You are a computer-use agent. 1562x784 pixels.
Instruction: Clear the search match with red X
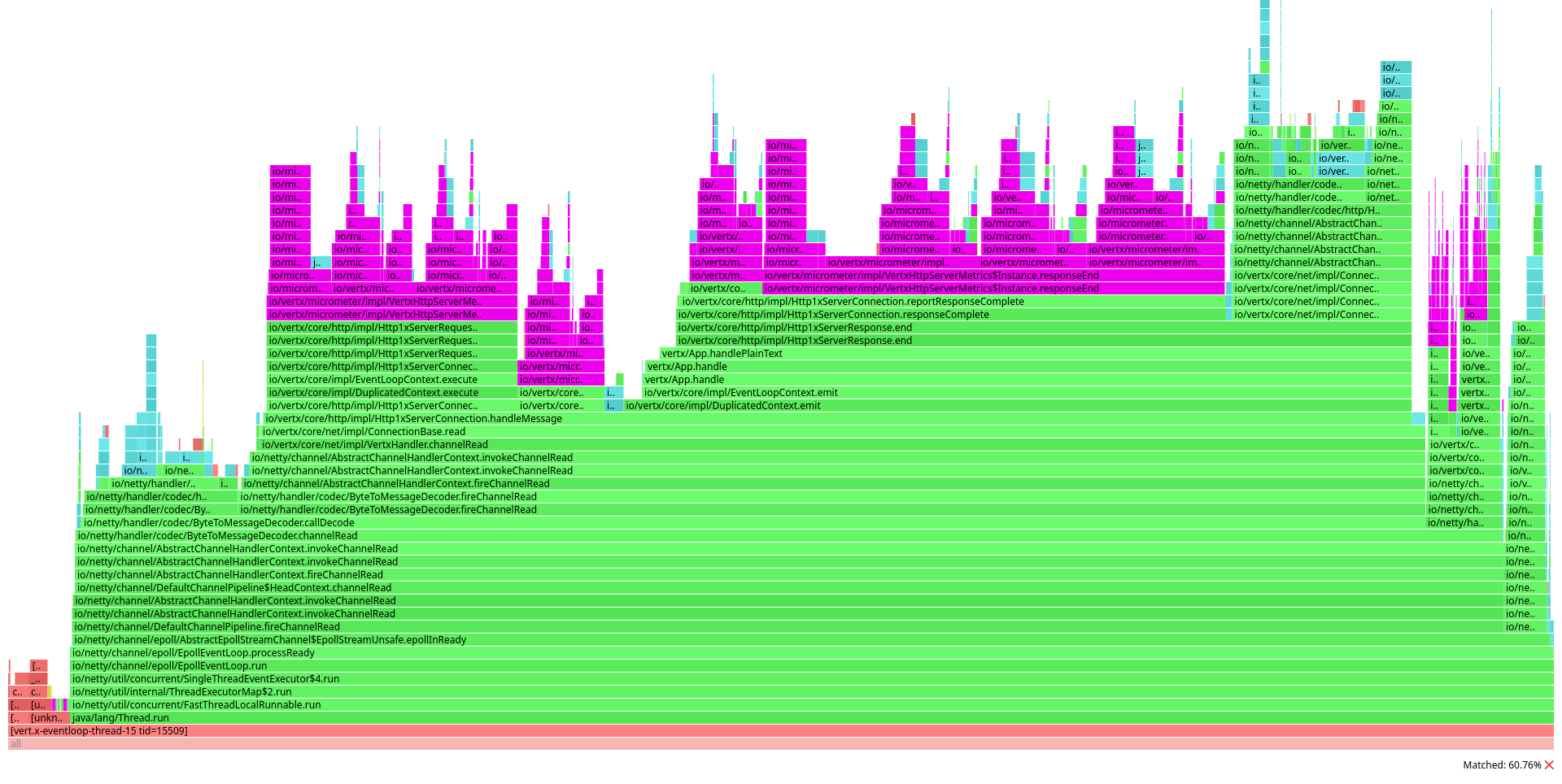click(x=1549, y=764)
